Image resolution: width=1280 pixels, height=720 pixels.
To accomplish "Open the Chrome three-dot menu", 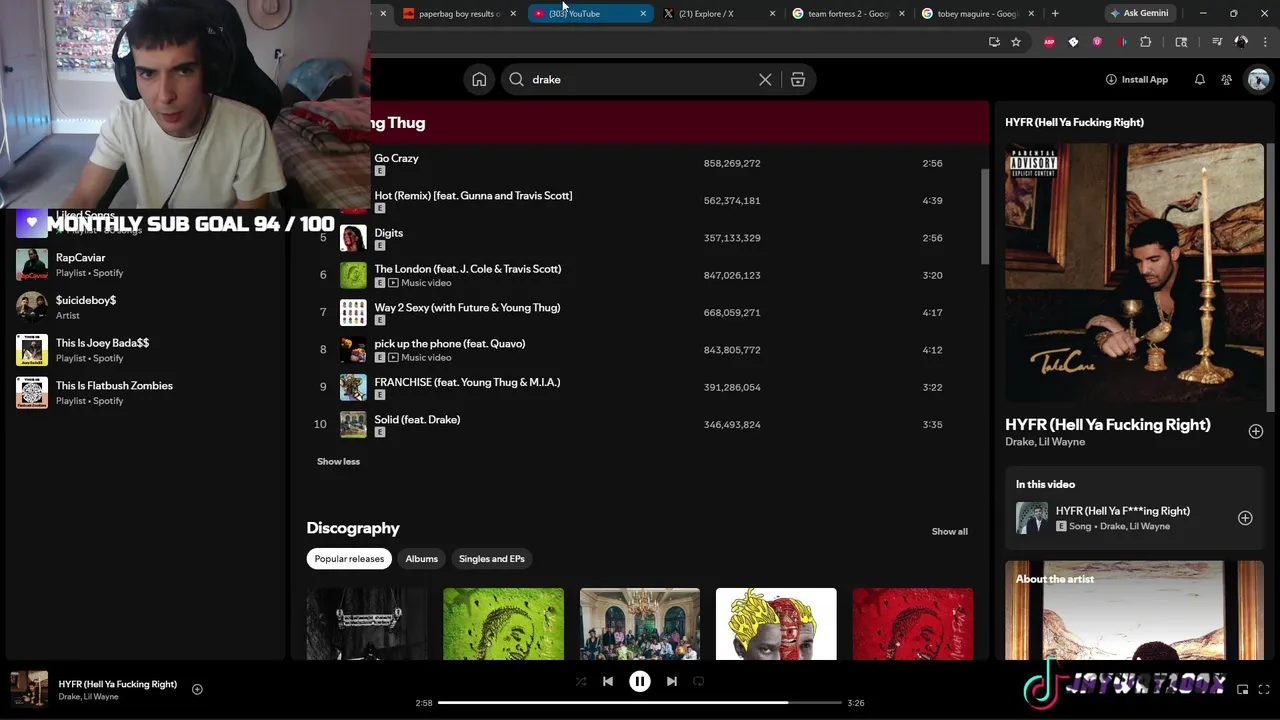I will (1264, 42).
